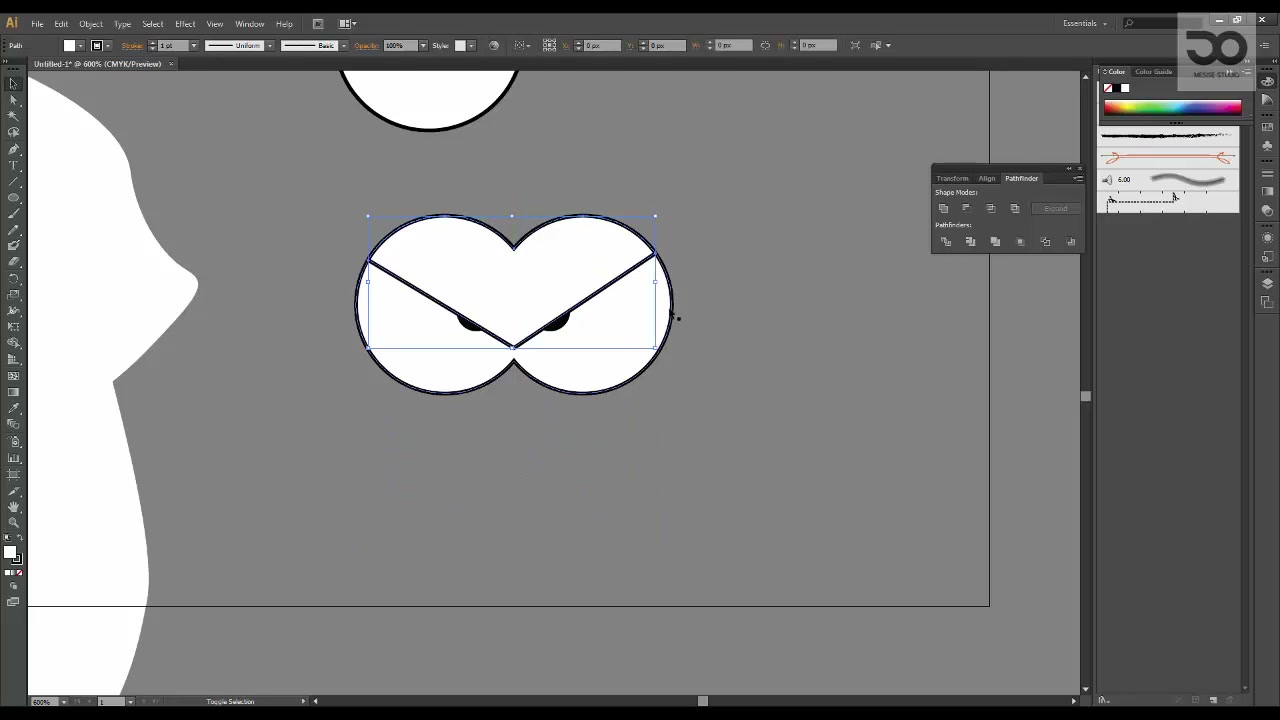Swap fill and stroke colors in toolbar

tap(19, 539)
